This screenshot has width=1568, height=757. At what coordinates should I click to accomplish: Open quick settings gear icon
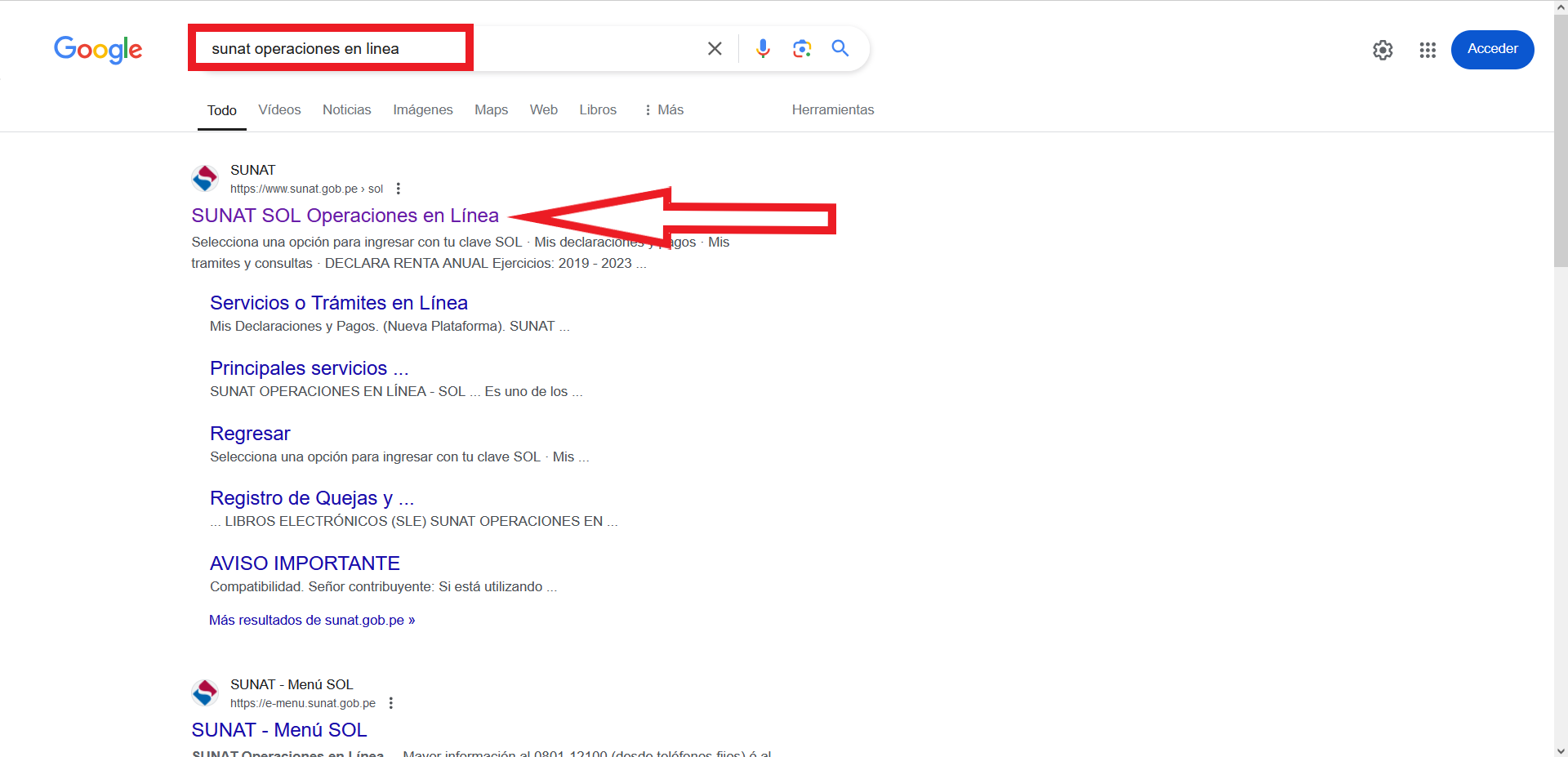point(1383,51)
